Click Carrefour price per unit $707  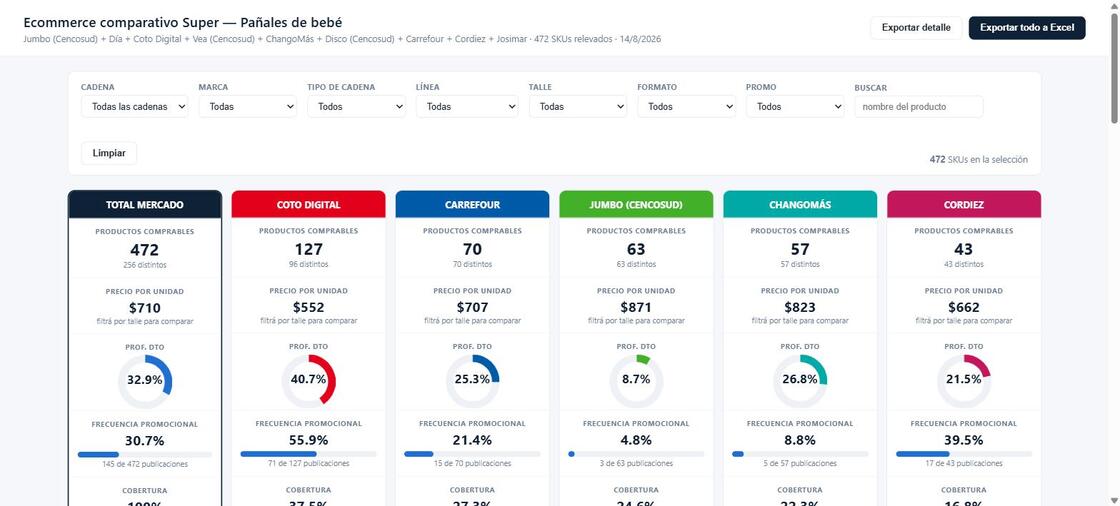click(472, 307)
